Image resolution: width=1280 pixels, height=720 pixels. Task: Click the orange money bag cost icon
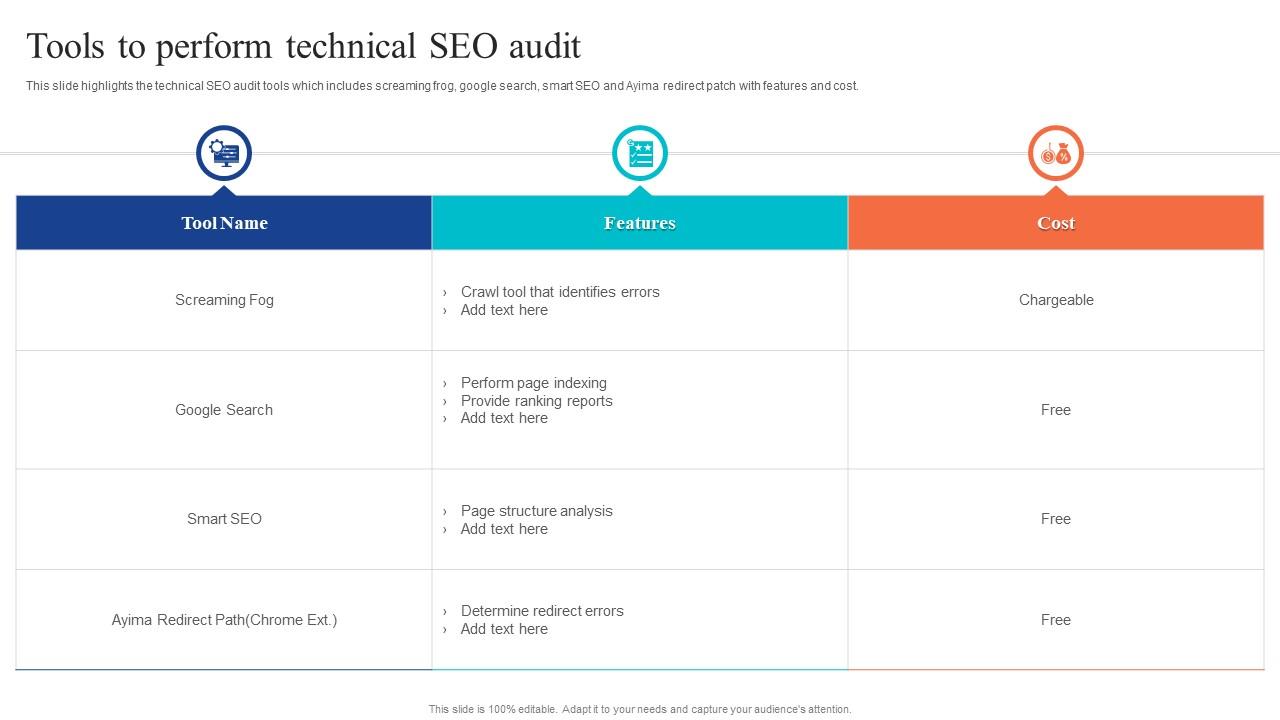coord(1056,153)
